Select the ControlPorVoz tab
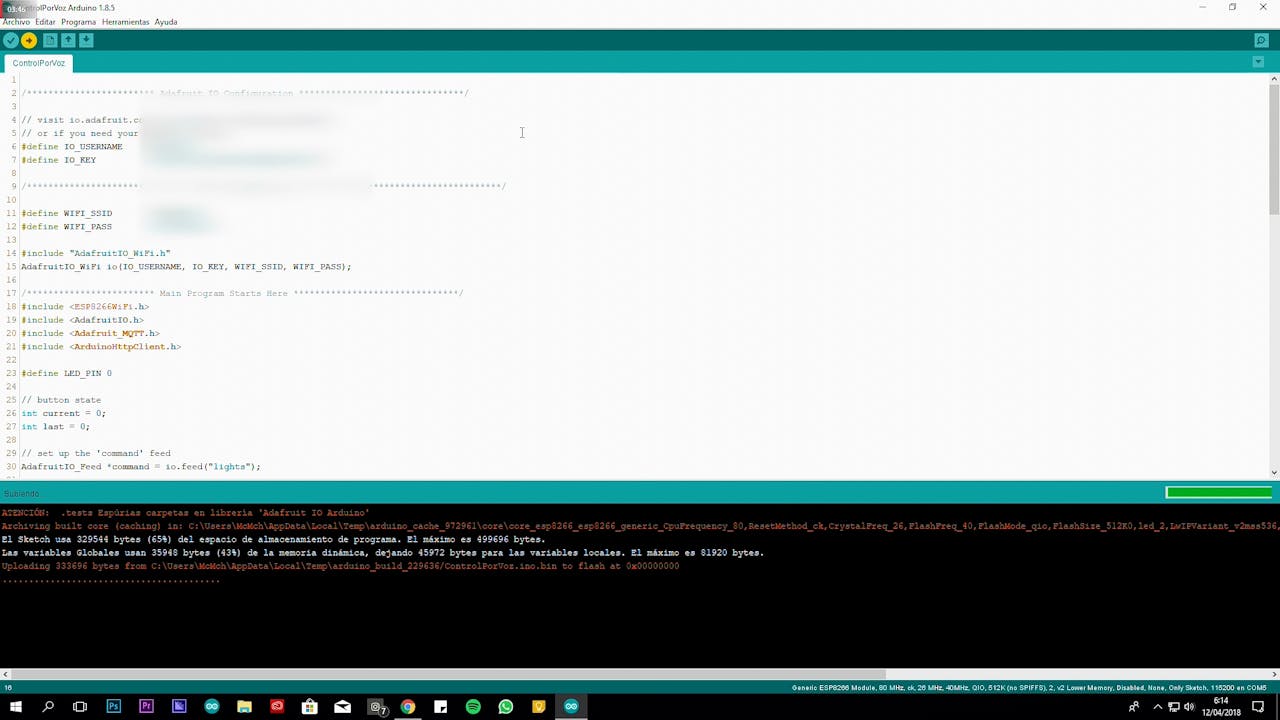1280x720 pixels. pos(39,63)
